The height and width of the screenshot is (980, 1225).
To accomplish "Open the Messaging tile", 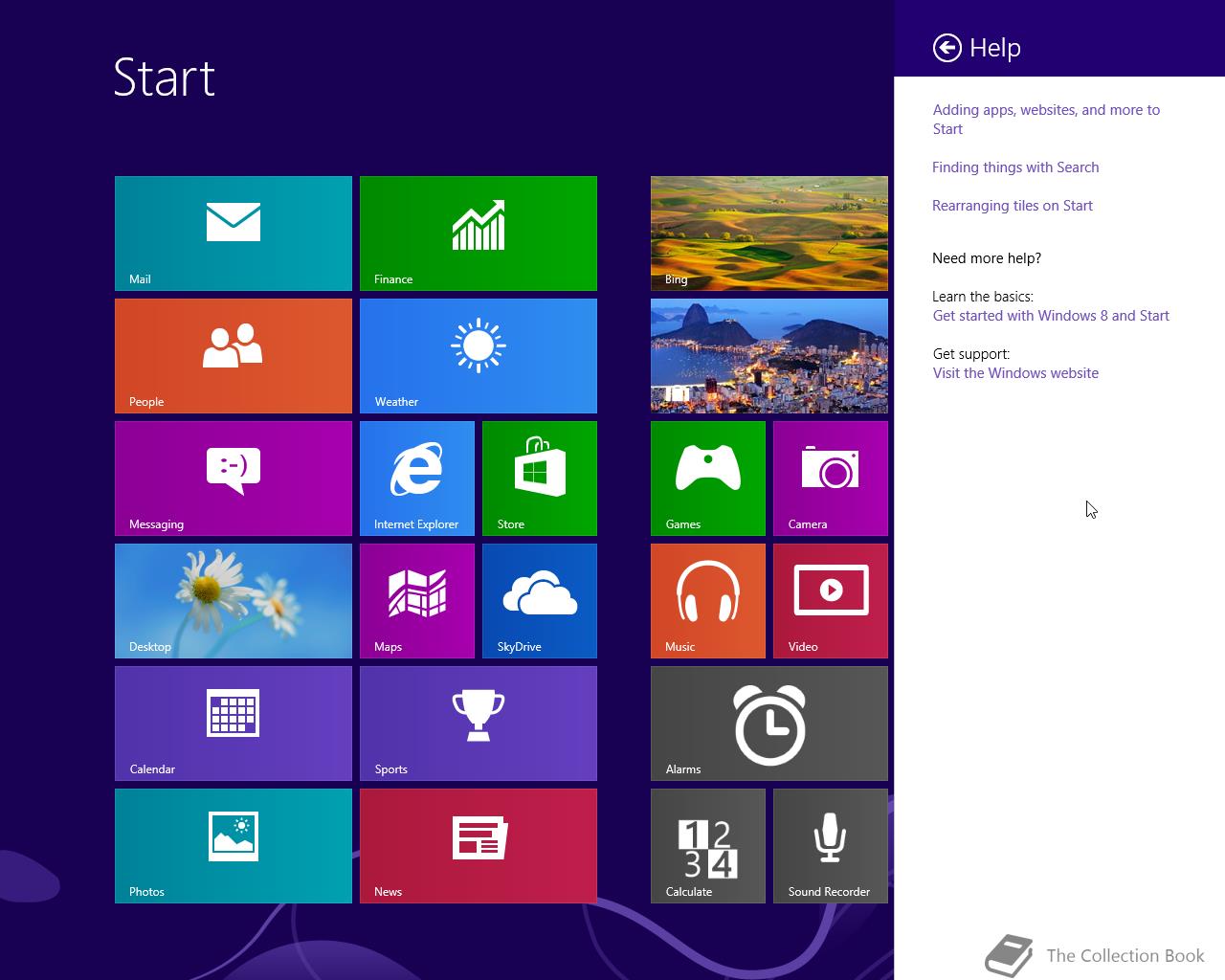I will click(234, 479).
